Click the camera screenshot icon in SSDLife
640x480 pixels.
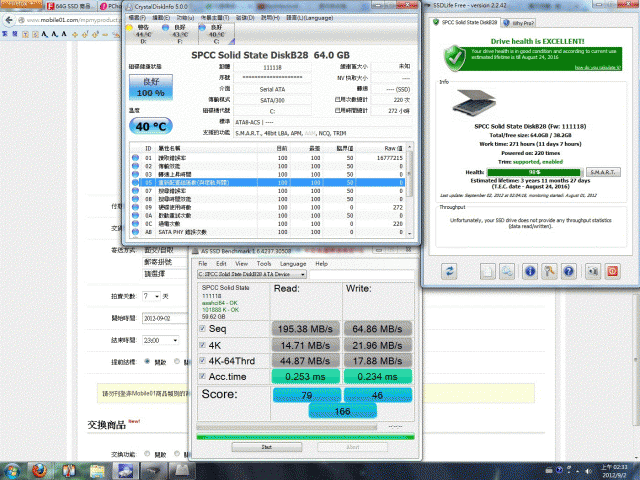pos(593,271)
